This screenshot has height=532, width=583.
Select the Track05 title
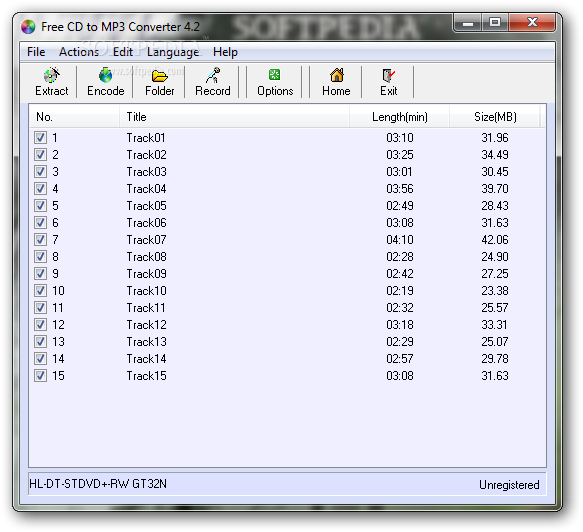(146, 206)
